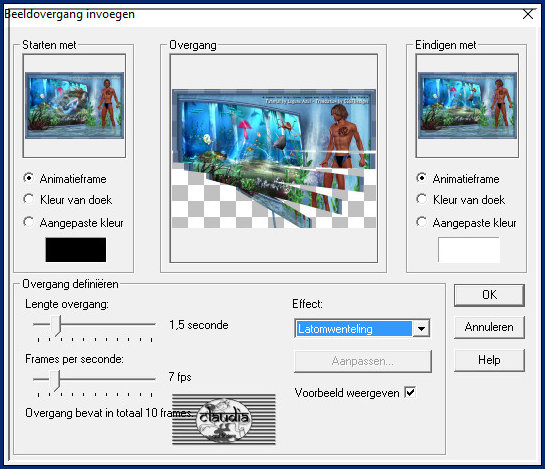Click the 'Effect:' label
545x469 pixels.
307,304
